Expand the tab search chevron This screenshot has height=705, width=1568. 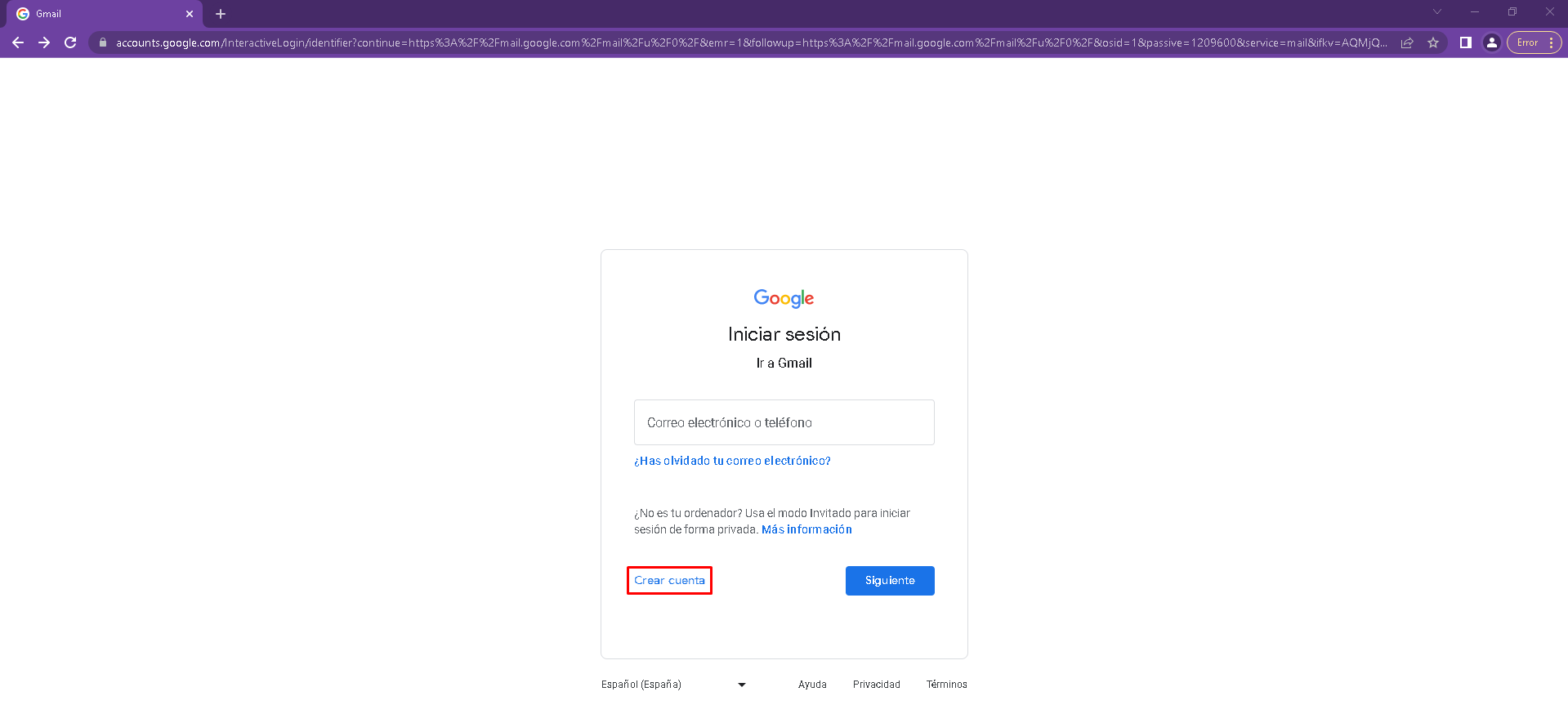point(1437,11)
